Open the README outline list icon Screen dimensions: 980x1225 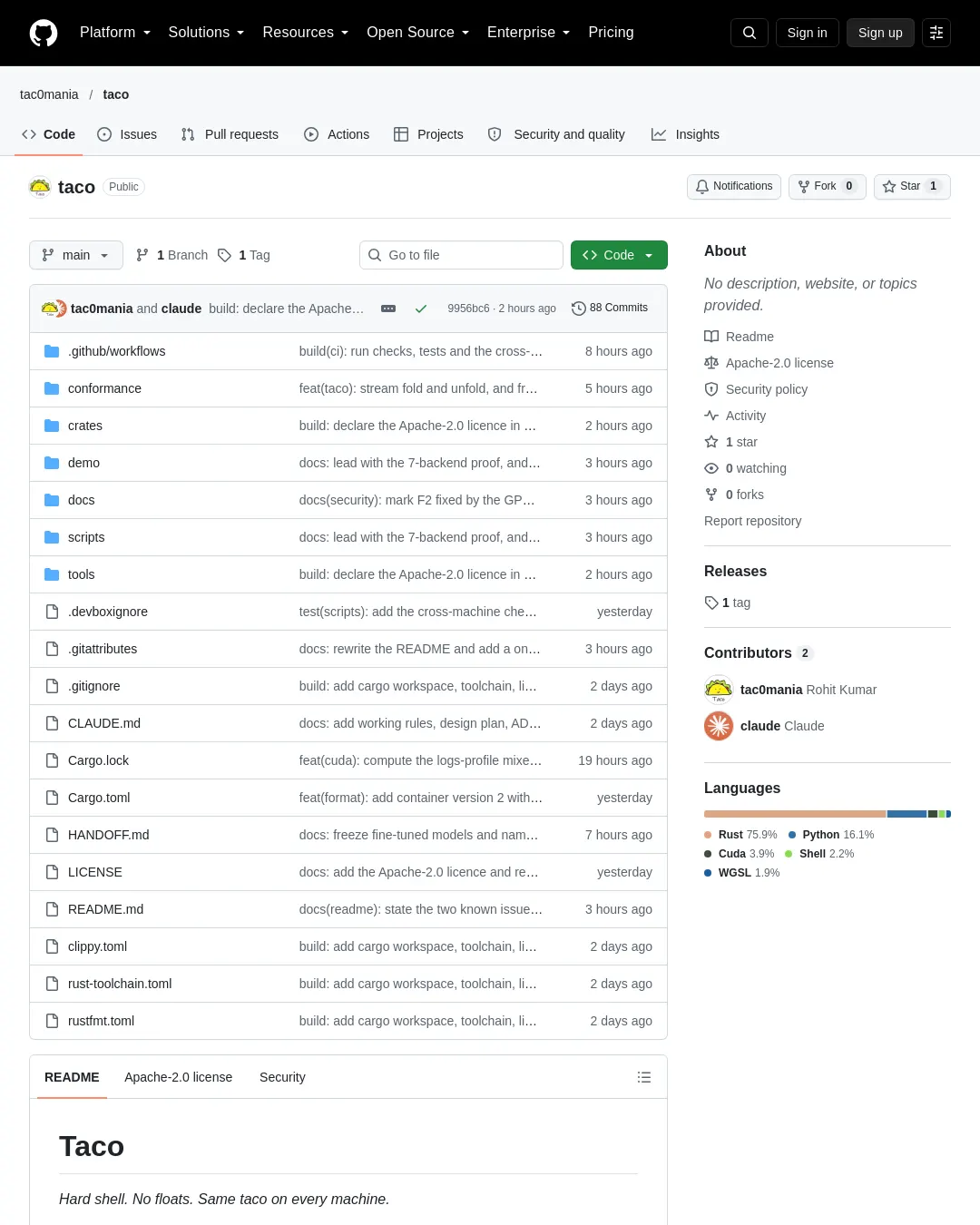pos(644,1077)
